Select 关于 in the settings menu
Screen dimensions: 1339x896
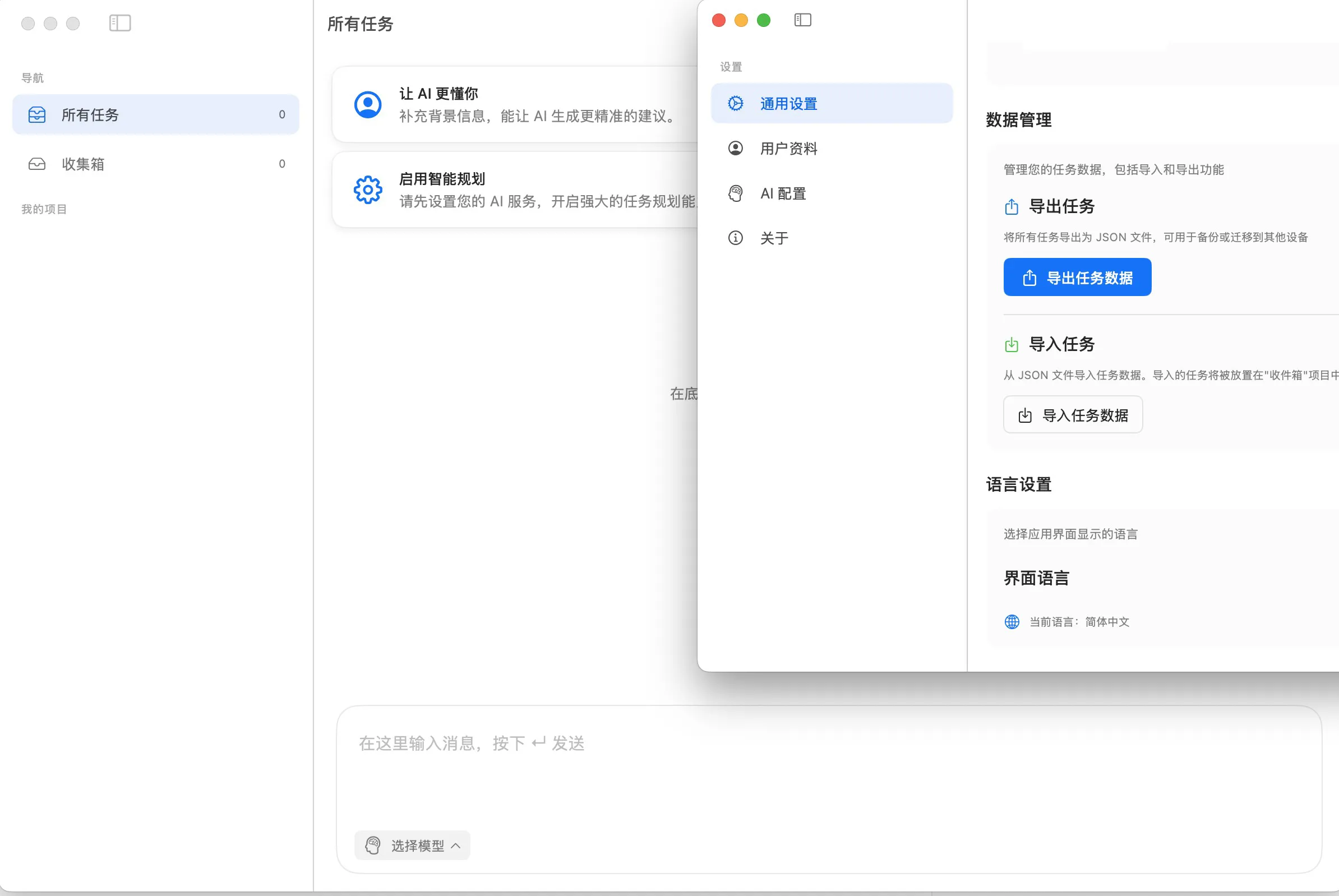774,238
